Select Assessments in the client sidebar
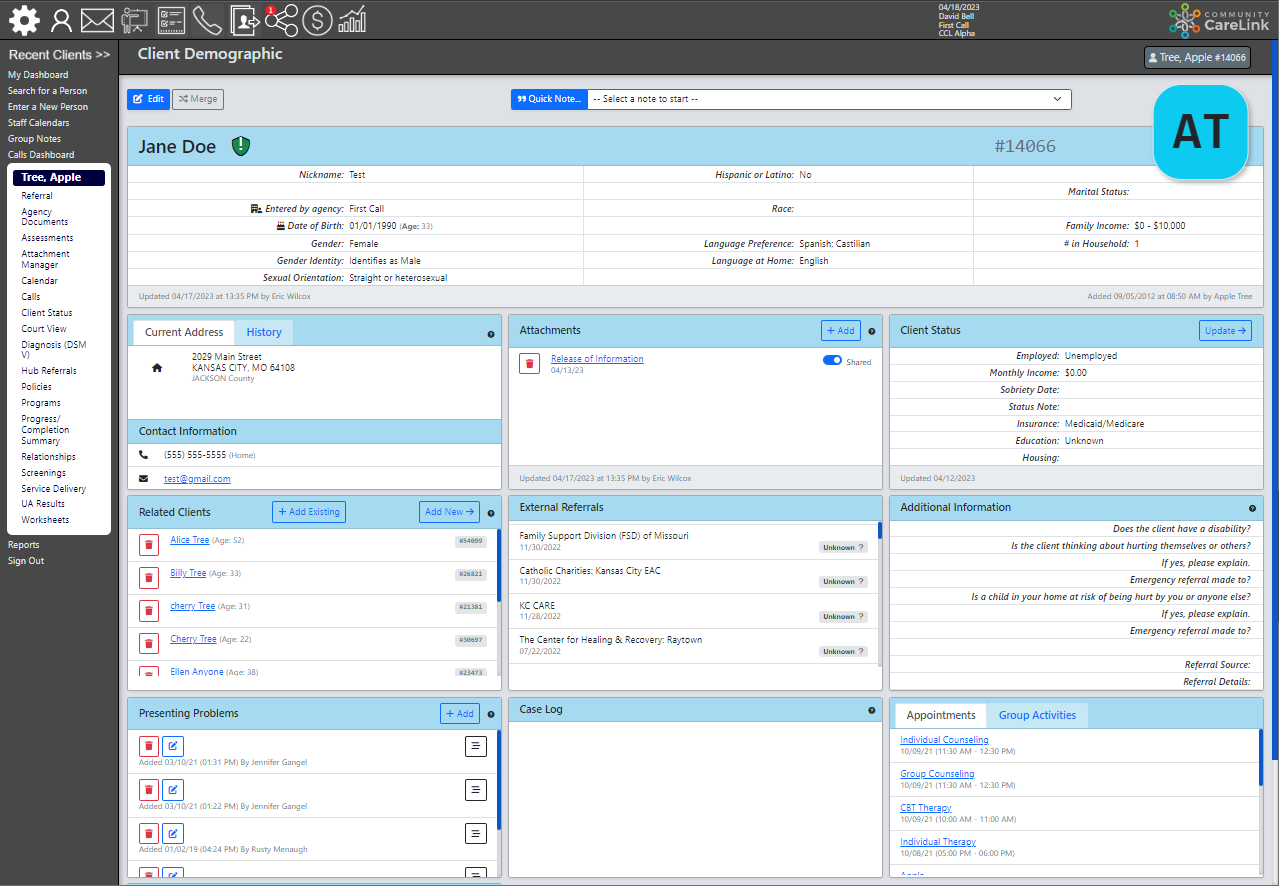This screenshot has height=886, width=1279. pyautogui.click(x=46, y=237)
